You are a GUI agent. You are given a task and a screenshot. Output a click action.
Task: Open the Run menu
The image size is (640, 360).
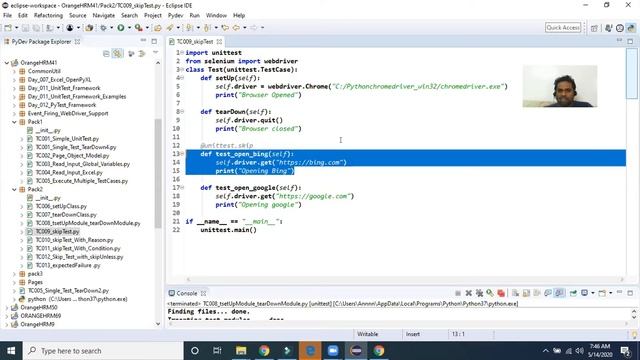tap(195, 15)
